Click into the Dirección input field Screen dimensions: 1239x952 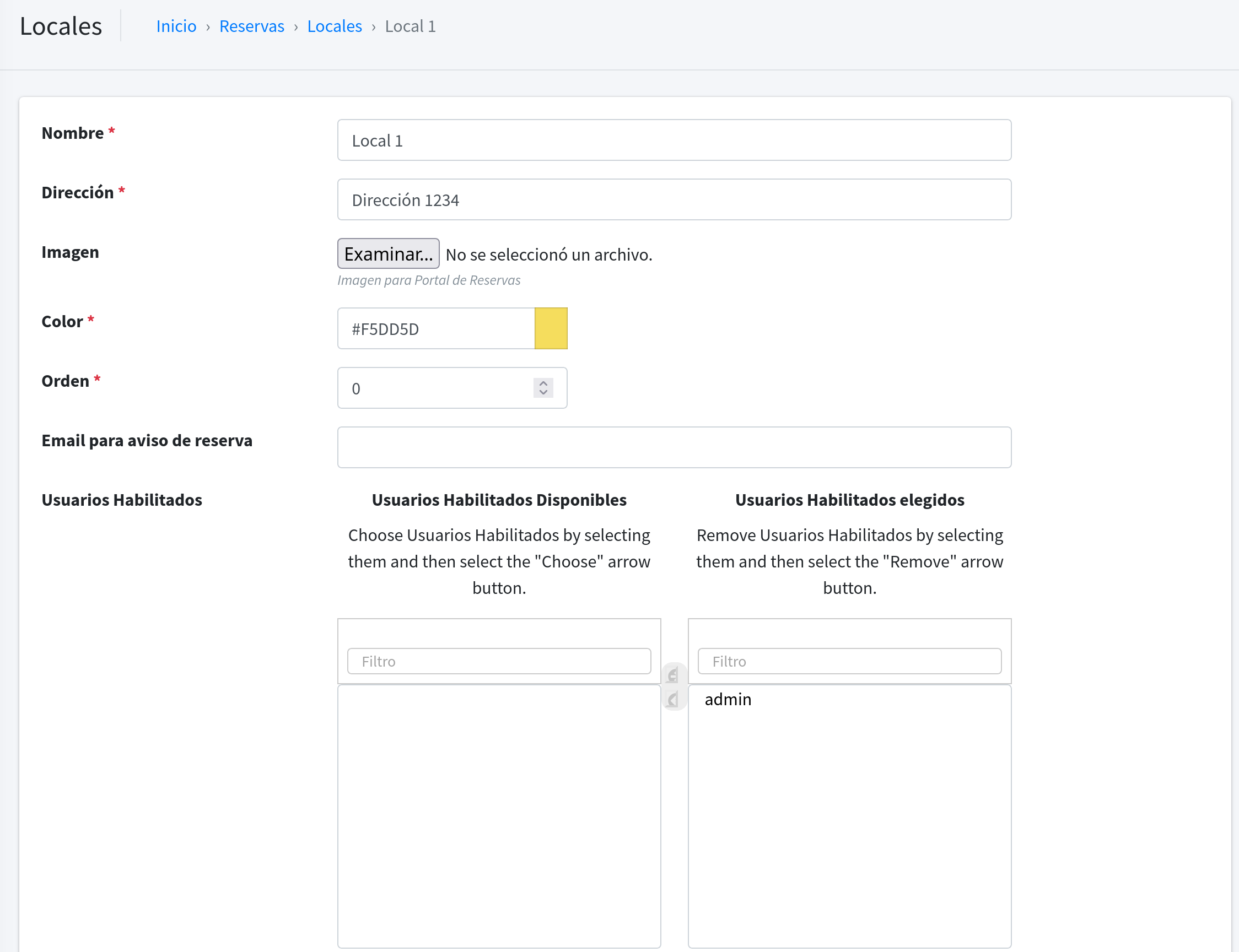[x=674, y=199]
